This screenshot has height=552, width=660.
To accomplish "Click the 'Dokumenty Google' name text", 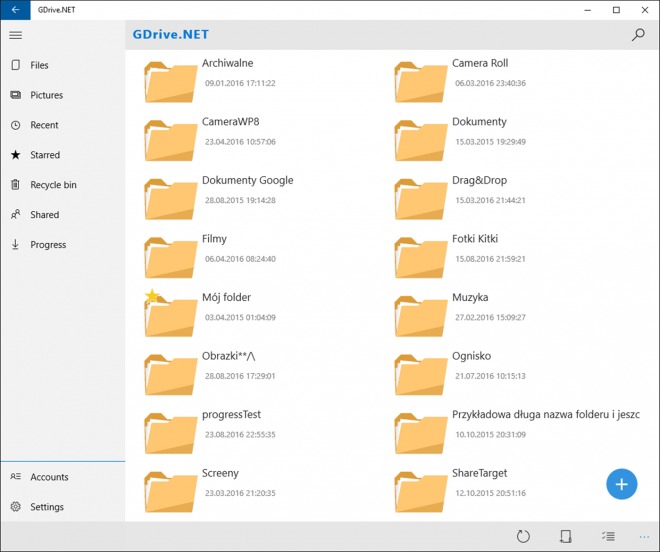I will point(248,180).
